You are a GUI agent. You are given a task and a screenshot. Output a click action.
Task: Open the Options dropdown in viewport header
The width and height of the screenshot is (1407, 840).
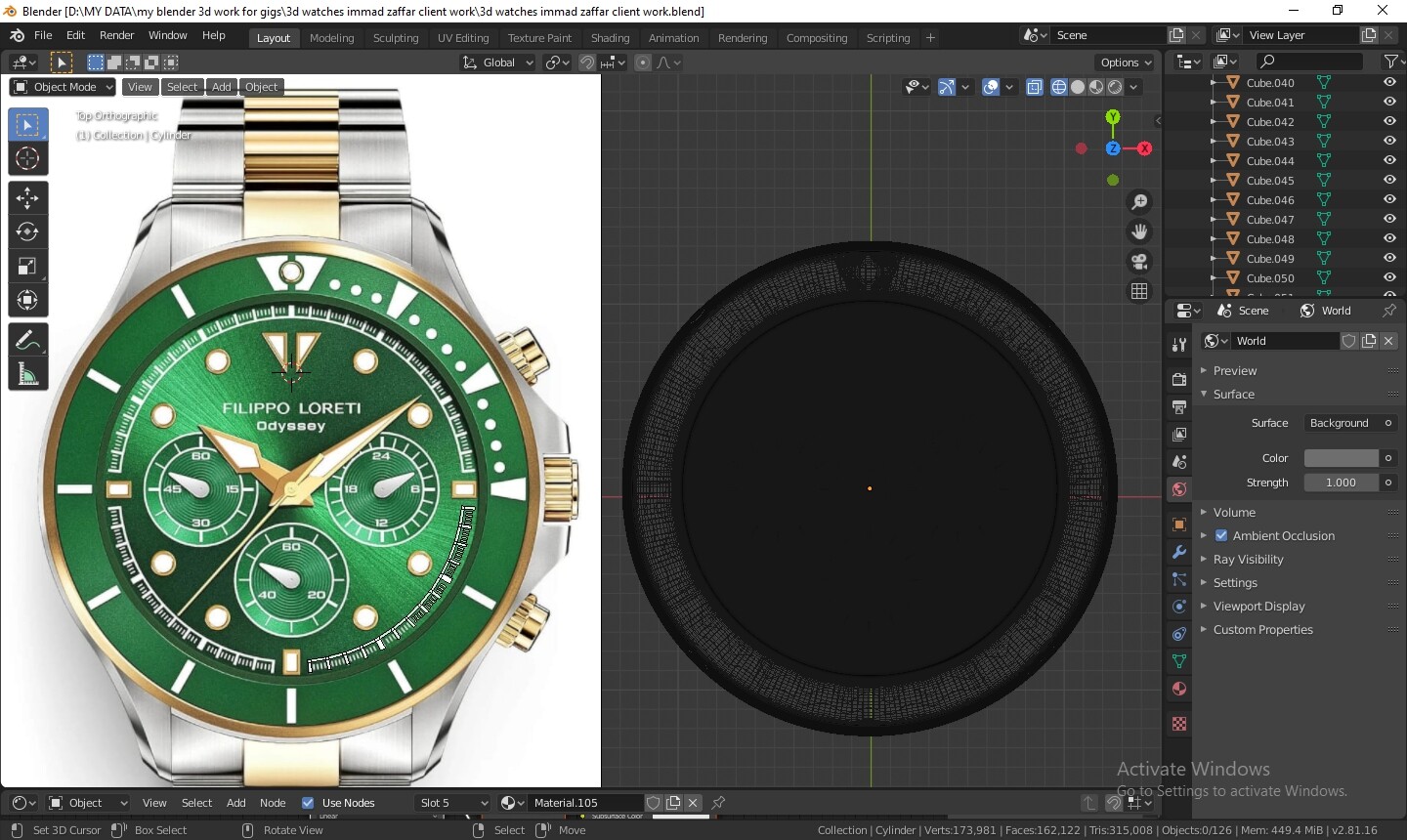(1127, 63)
